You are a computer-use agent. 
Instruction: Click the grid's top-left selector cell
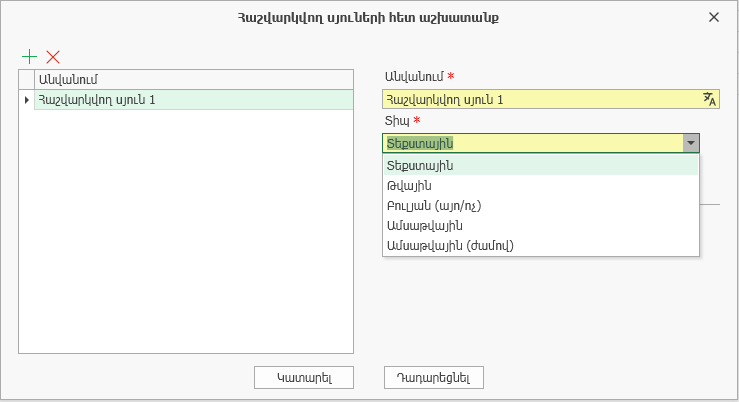click(x=26, y=80)
